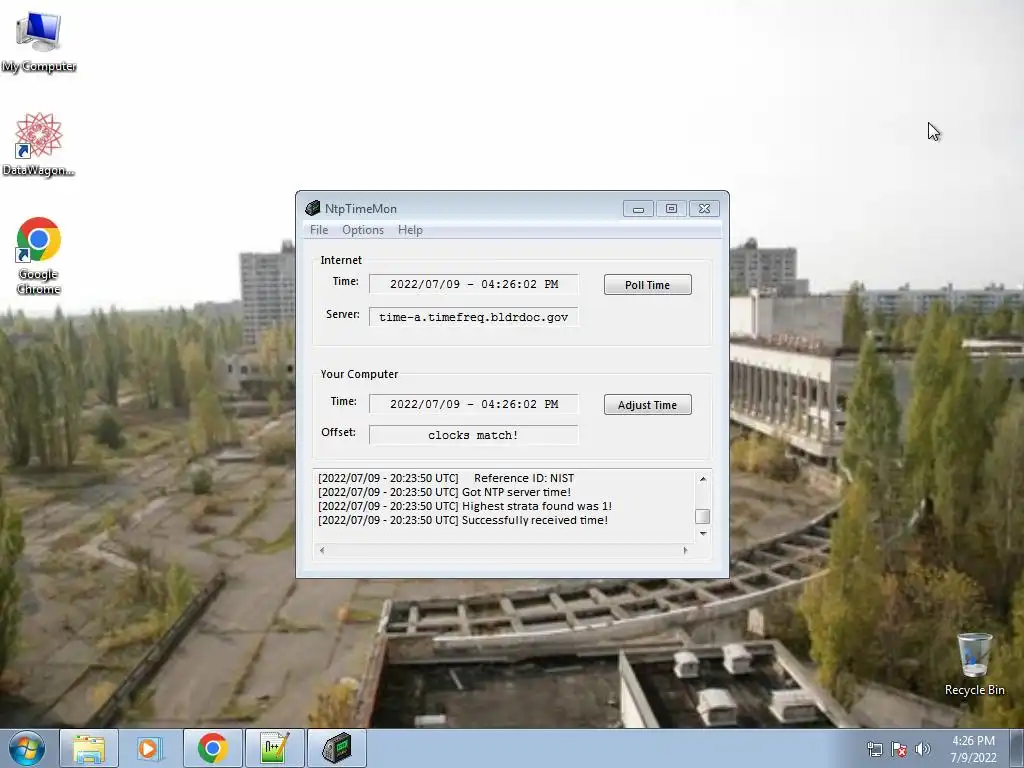Click the Adjust Time button
The width and height of the screenshot is (1024, 768).
tap(647, 405)
